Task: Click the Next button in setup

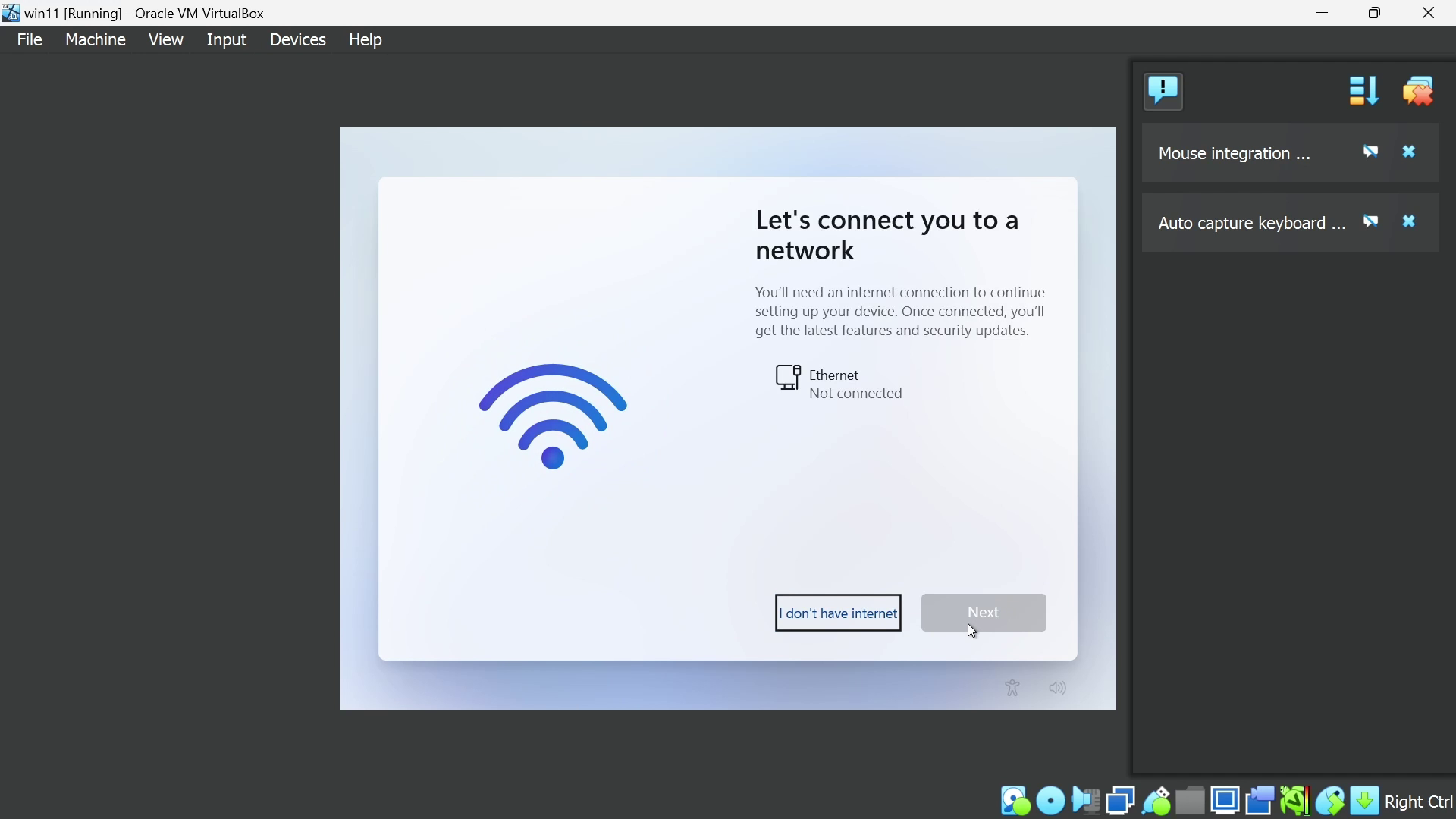Action: [984, 613]
